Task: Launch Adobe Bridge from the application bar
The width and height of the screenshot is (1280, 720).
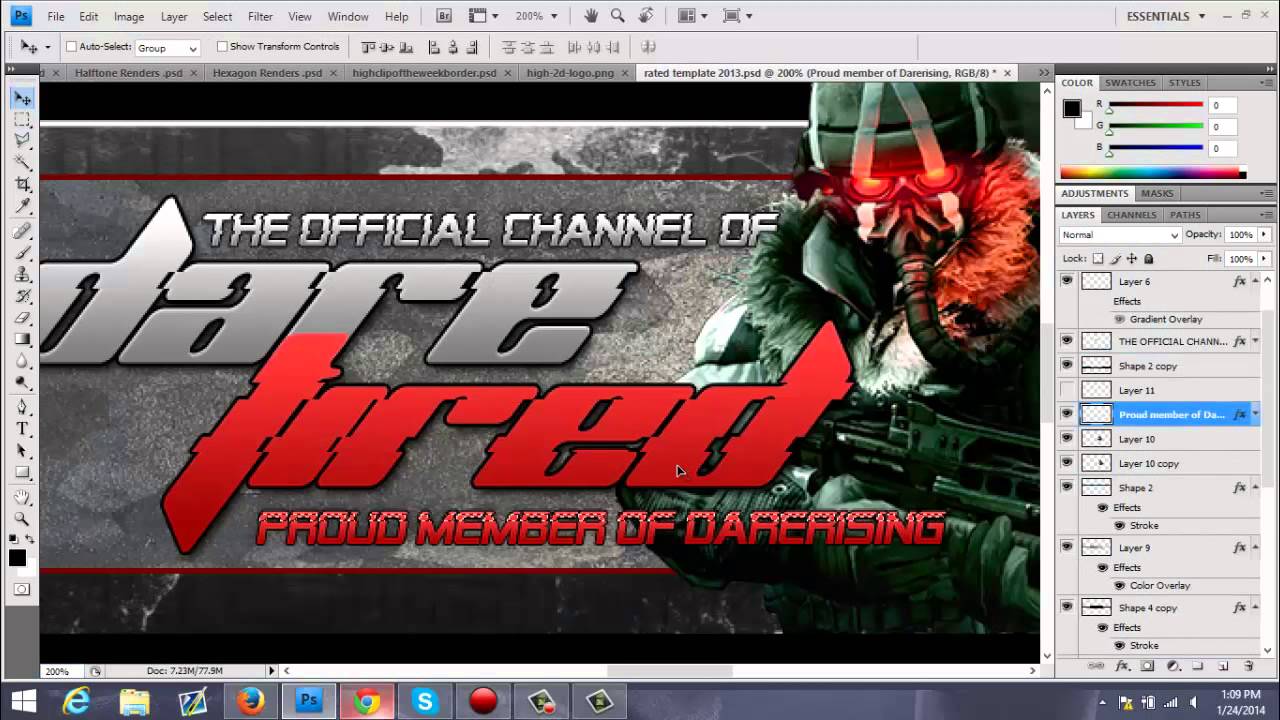Action: tap(445, 16)
